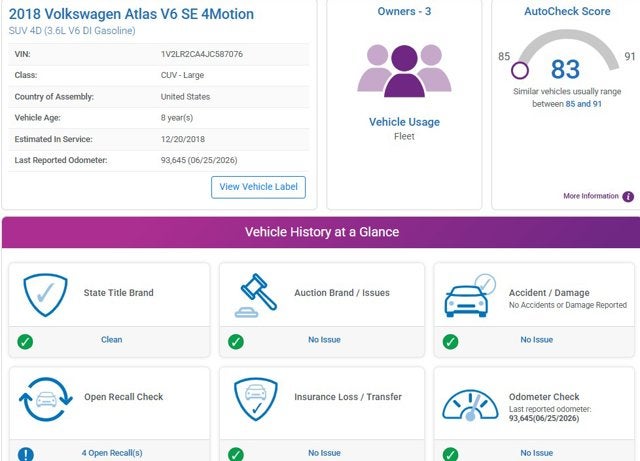This screenshot has width=640, height=461.
Task: Click the State Title Brand shield icon
Action: click(x=45, y=294)
